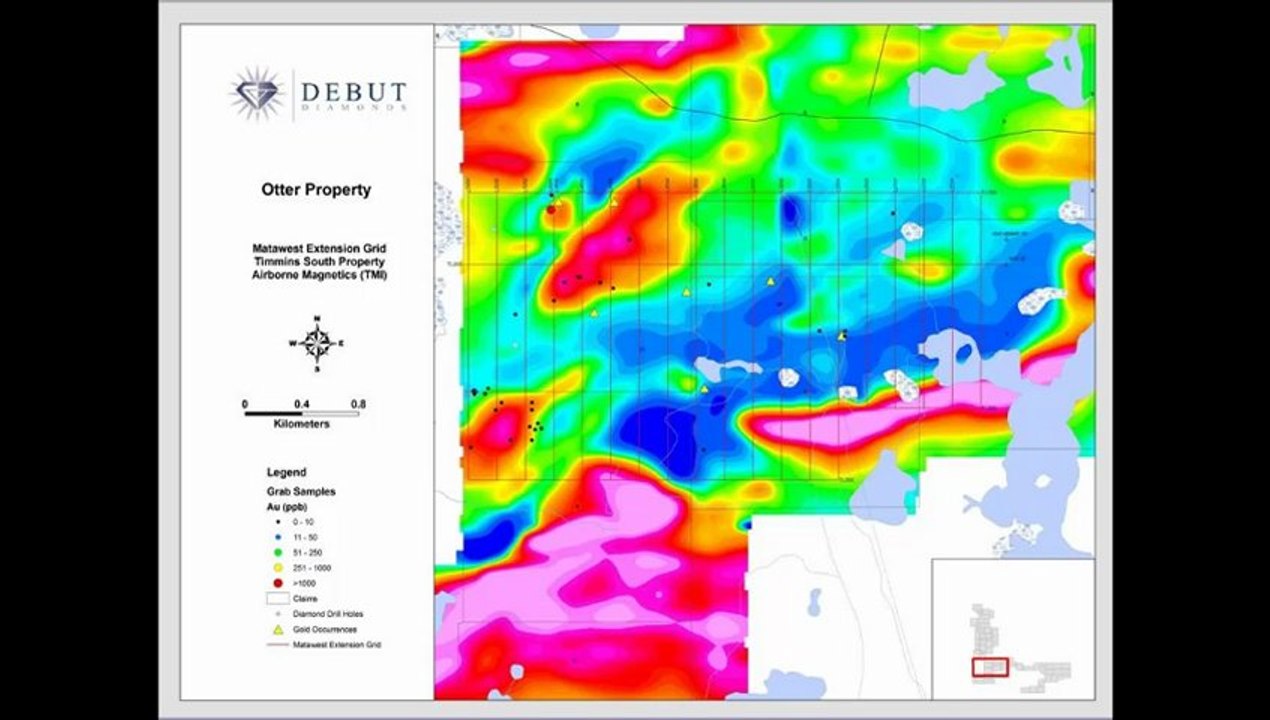1270x720 pixels.
Task: Click the Debut Diamonds gem logo
Action: click(x=256, y=94)
